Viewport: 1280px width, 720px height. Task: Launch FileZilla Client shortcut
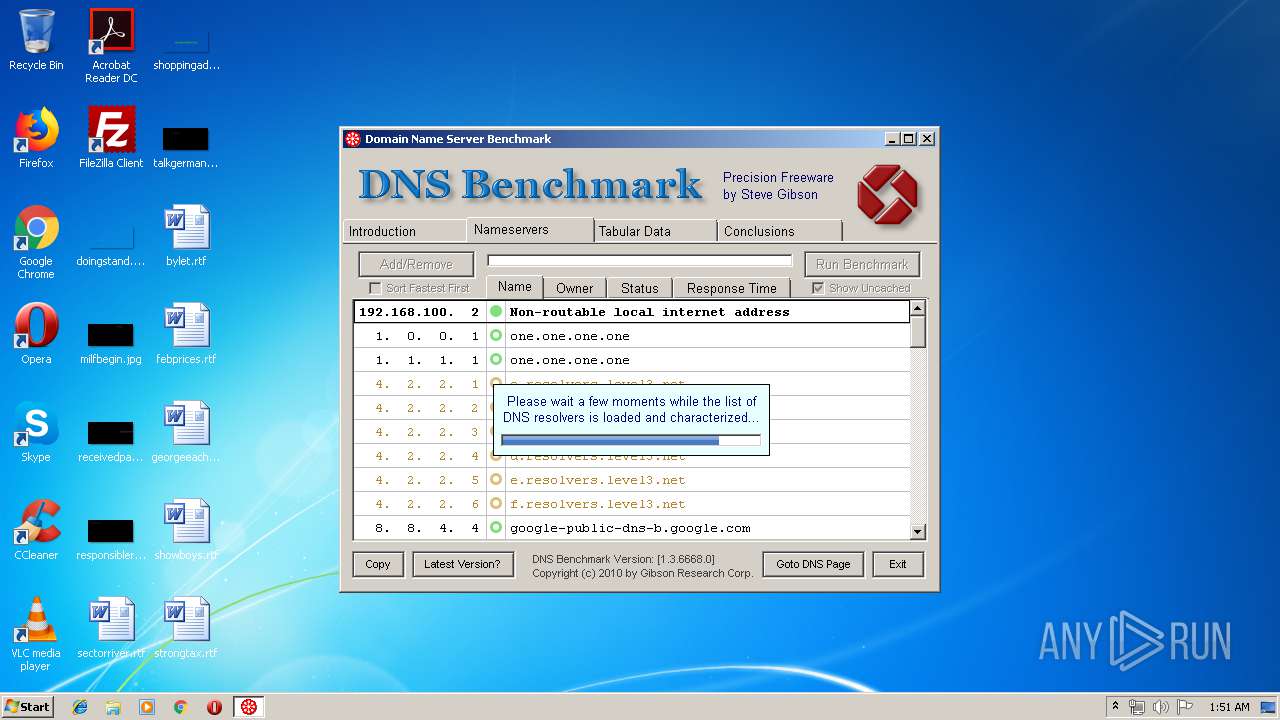[x=111, y=138]
